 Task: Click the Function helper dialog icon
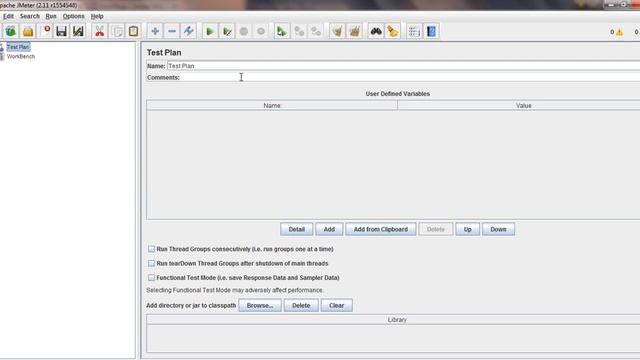[x=414, y=31]
